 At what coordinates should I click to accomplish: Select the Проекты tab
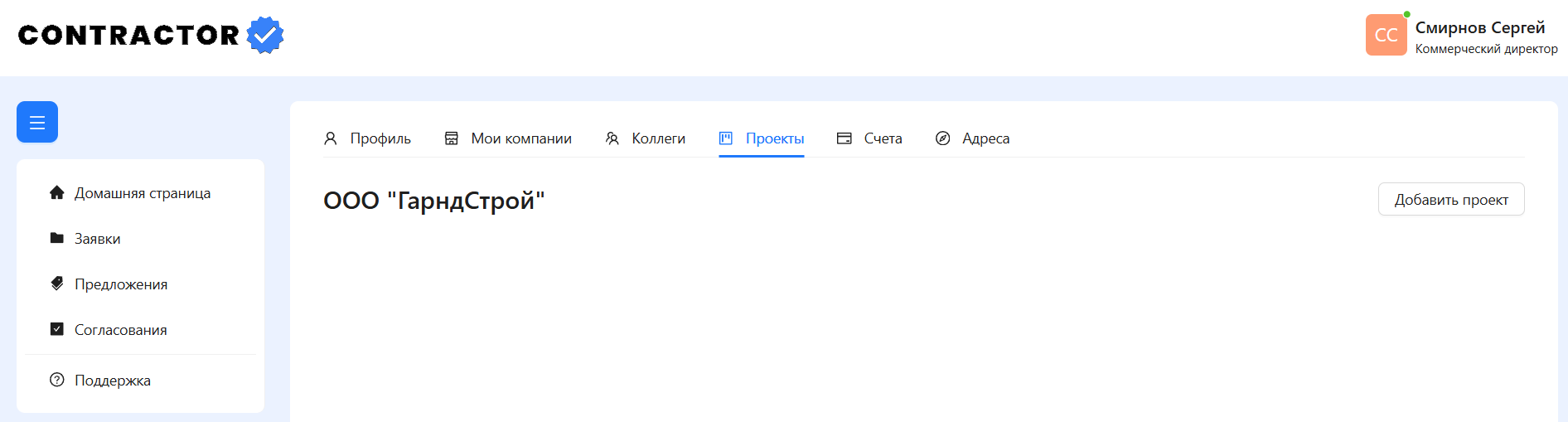(x=762, y=138)
